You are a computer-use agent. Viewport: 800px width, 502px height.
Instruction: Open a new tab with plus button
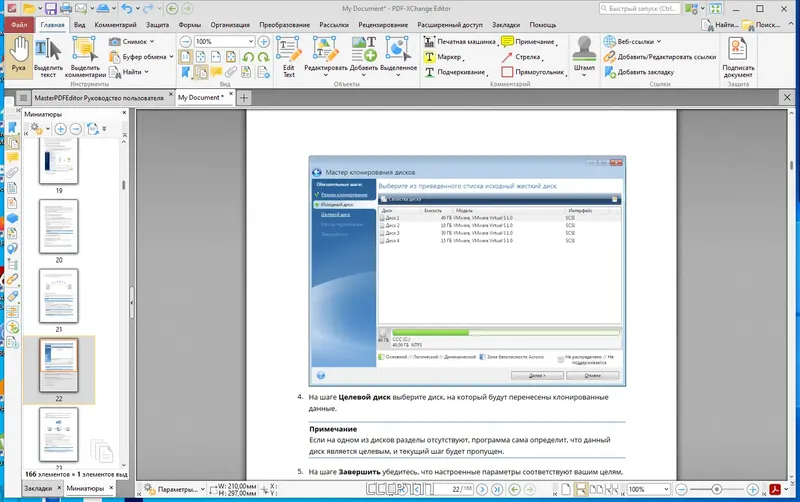[x=244, y=97]
